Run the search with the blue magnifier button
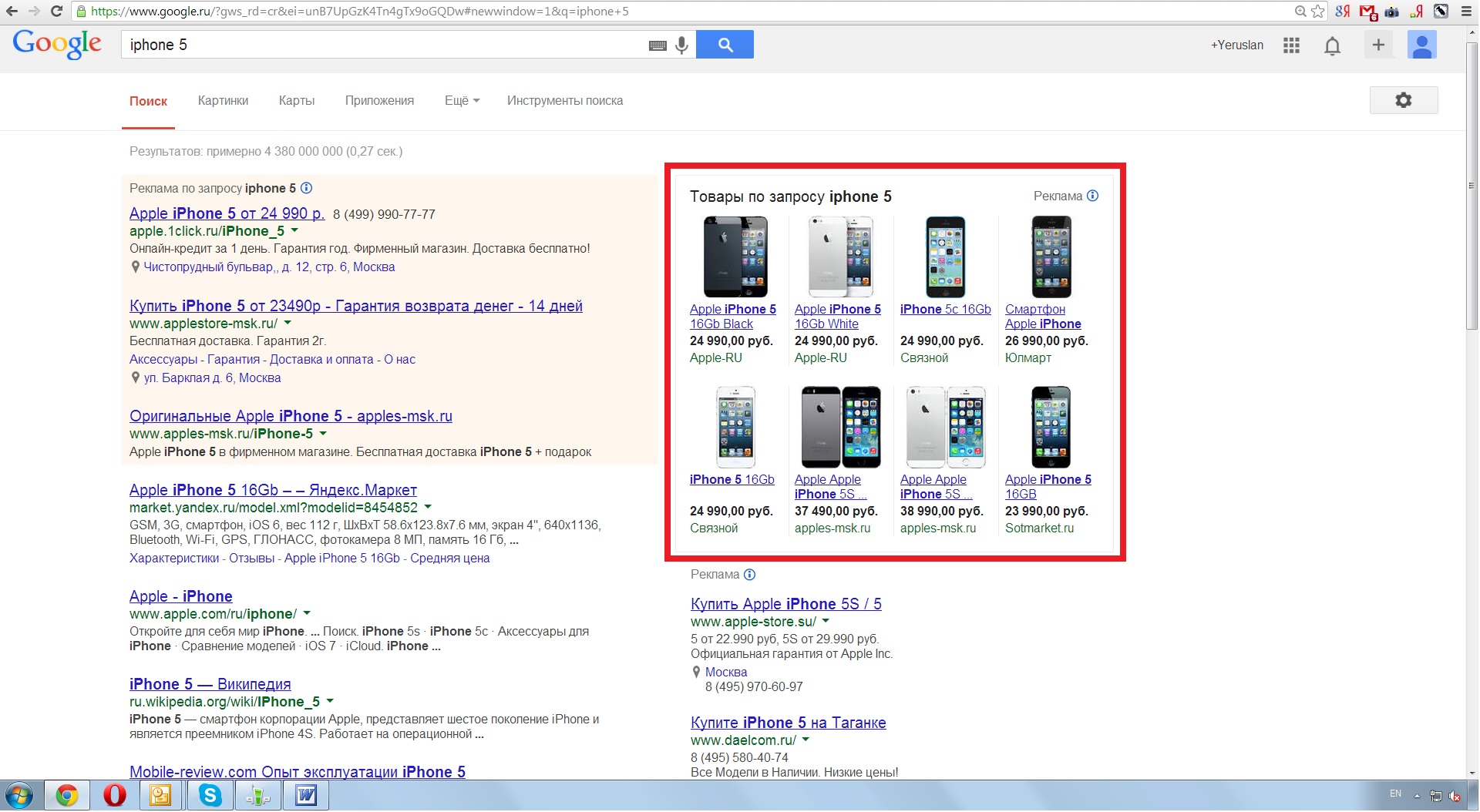The image size is (1480, 812). 725,45
